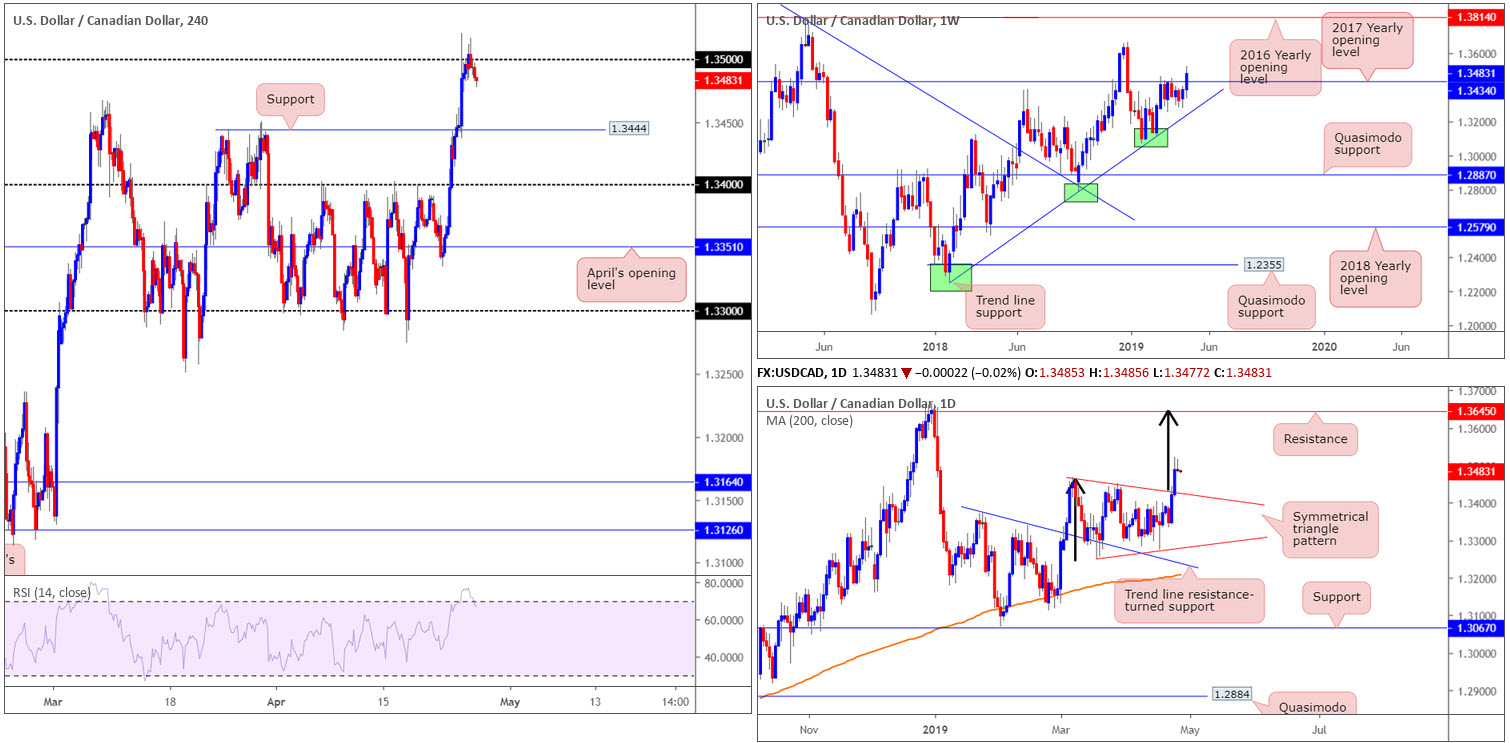Select 'Quasimodo support' callout near 1.28870

[1369, 144]
